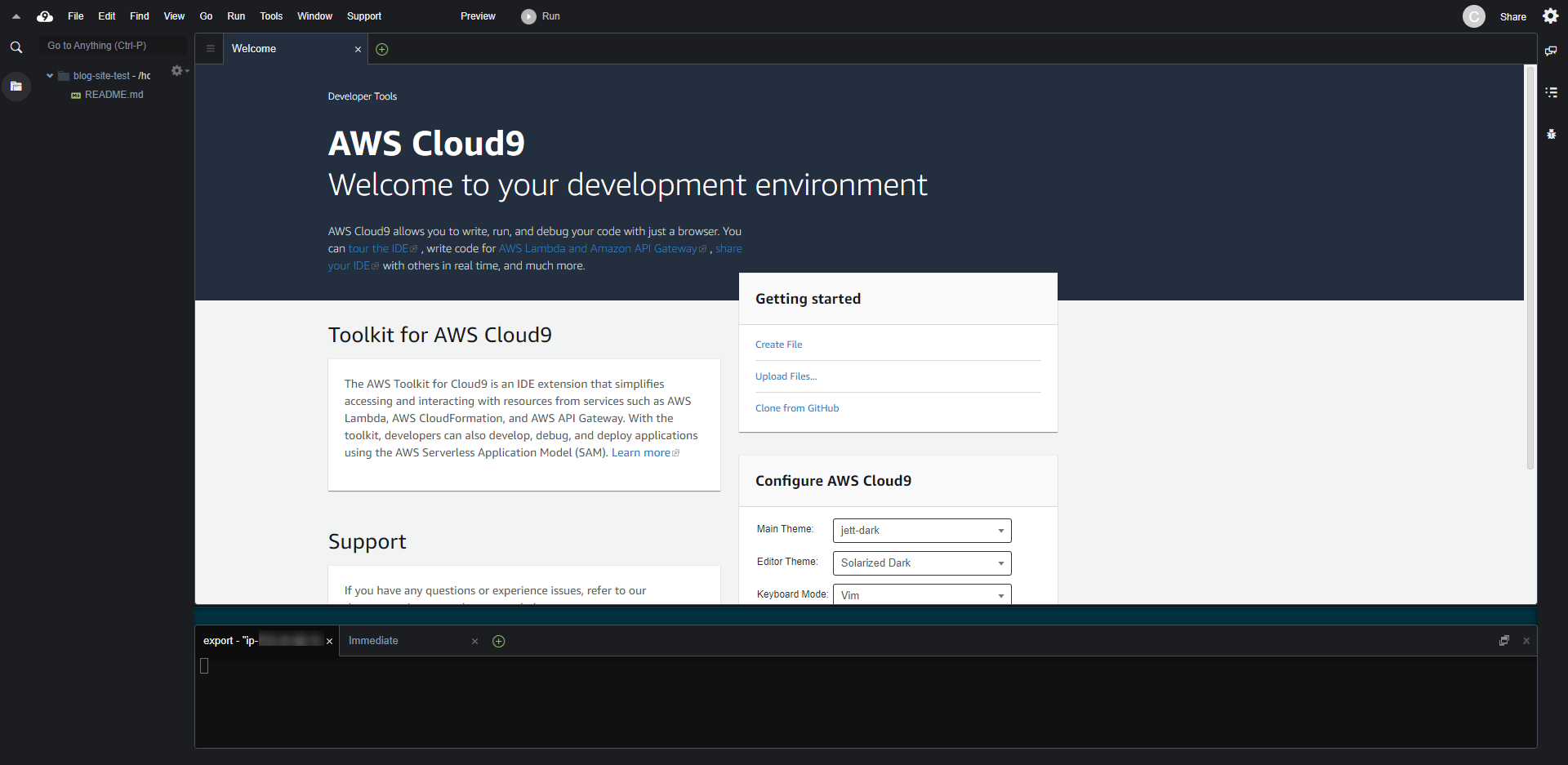Image resolution: width=1568 pixels, height=765 pixels.
Task: Open README.md in file tree
Action: [x=114, y=95]
